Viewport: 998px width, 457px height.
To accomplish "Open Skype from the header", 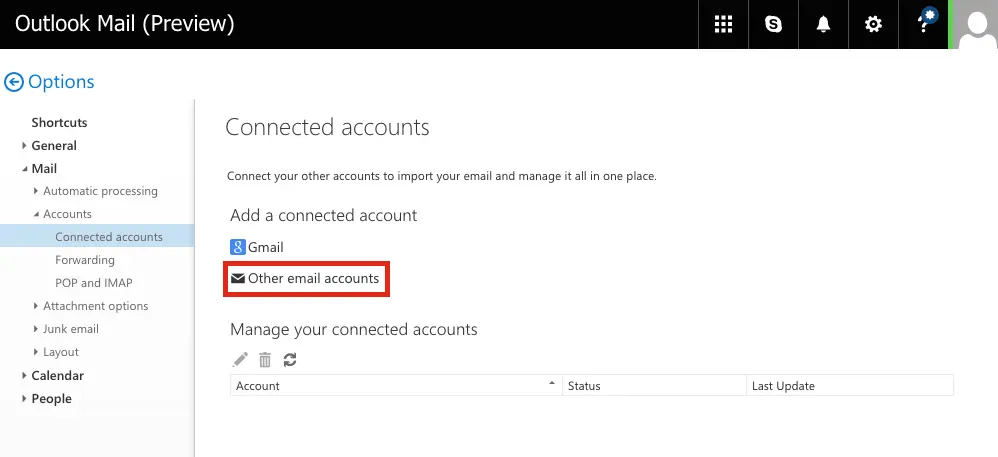I will [x=773, y=24].
